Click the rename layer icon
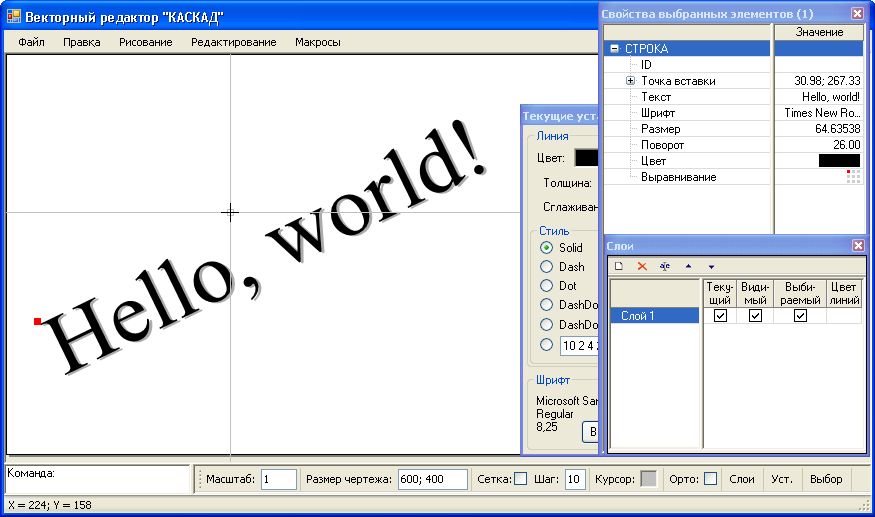The width and height of the screenshot is (875, 517). pos(664,266)
